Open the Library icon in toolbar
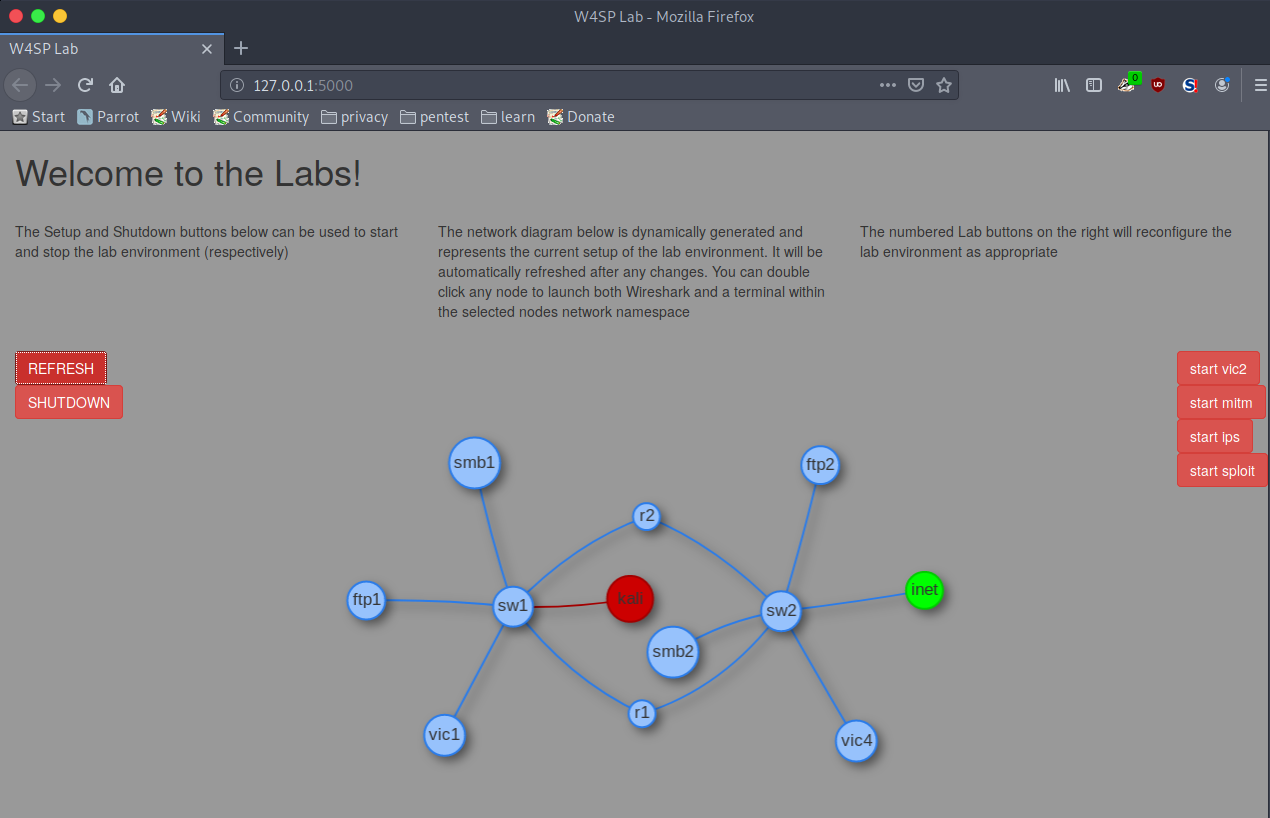 click(x=1062, y=85)
